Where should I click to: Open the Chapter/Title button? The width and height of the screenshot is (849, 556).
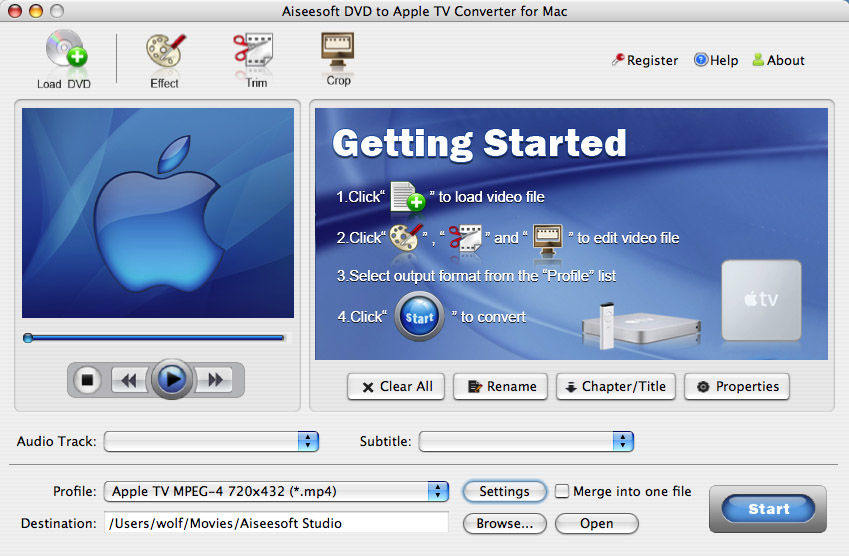[616, 387]
